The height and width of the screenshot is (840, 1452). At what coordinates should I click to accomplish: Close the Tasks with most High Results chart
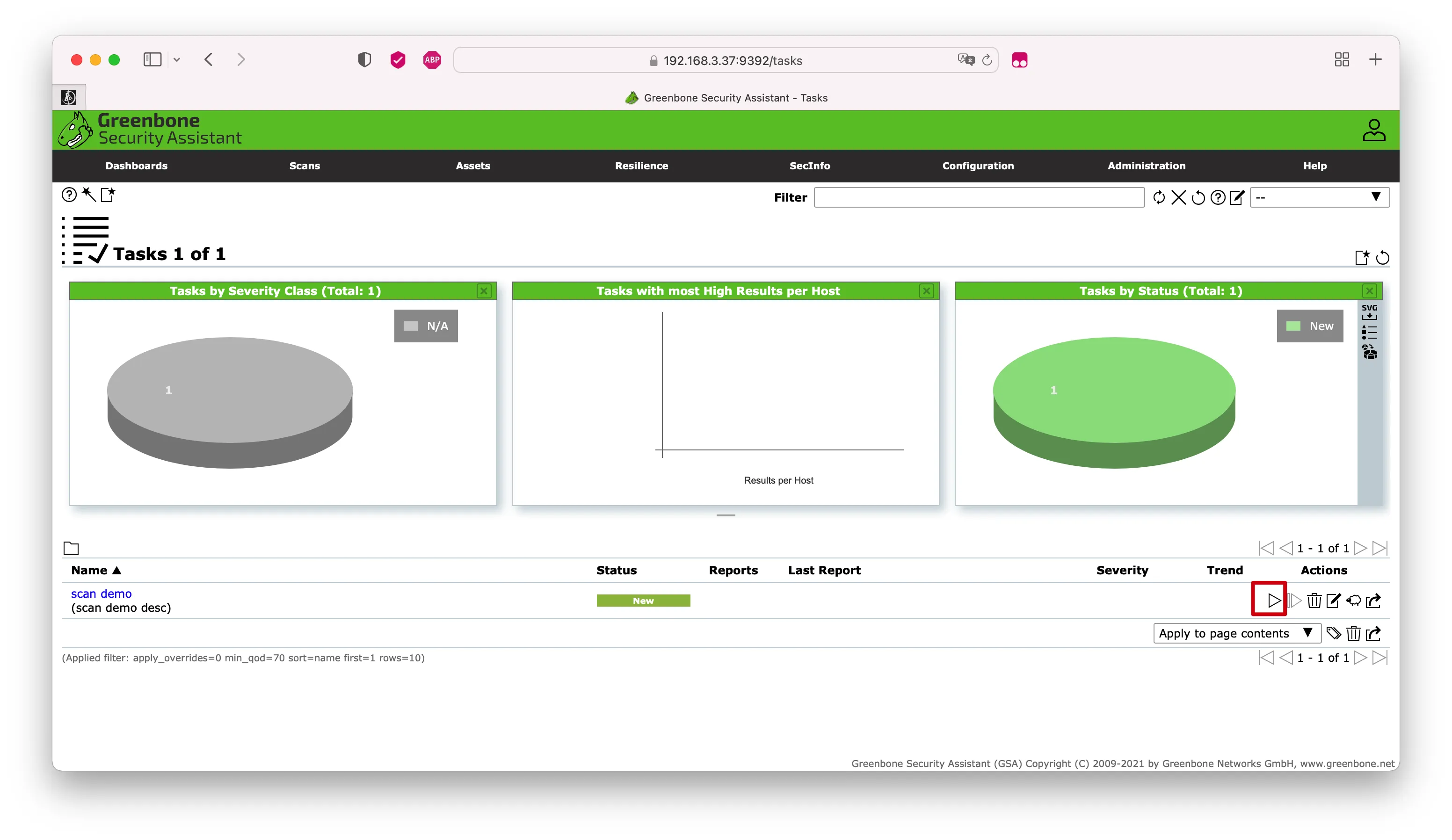927,291
